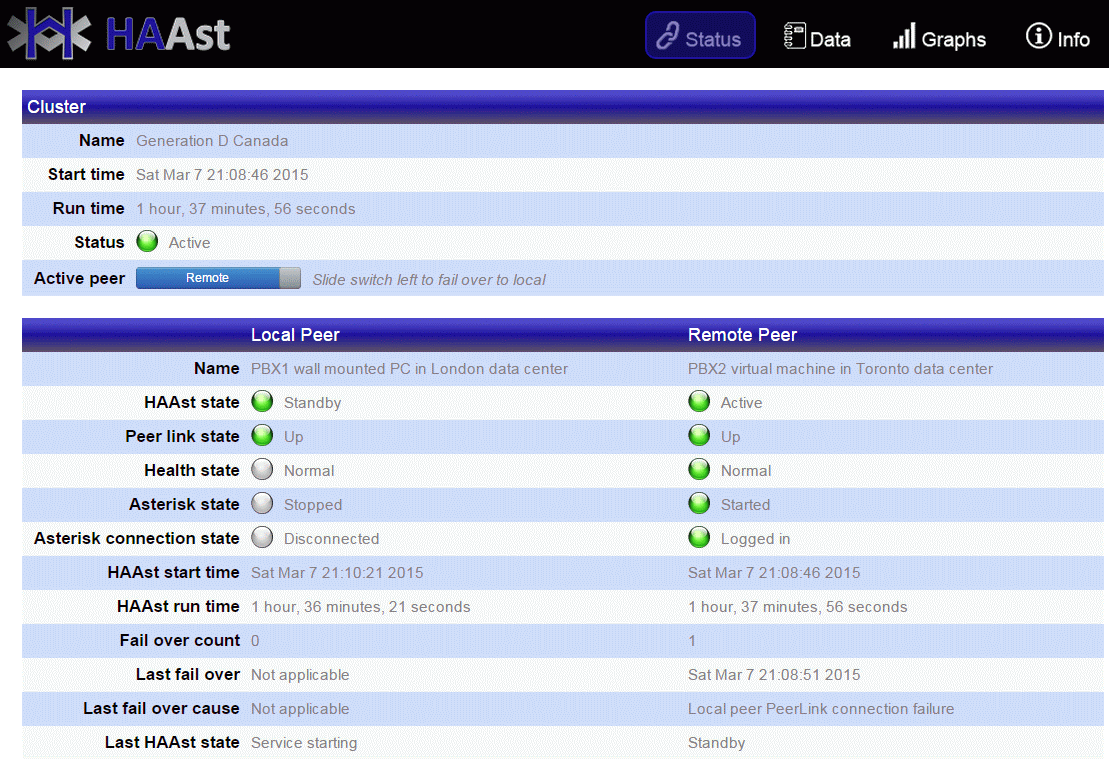1109x780 pixels.
Task: Open the Info tab
Action: click(x=1057, y=38)
